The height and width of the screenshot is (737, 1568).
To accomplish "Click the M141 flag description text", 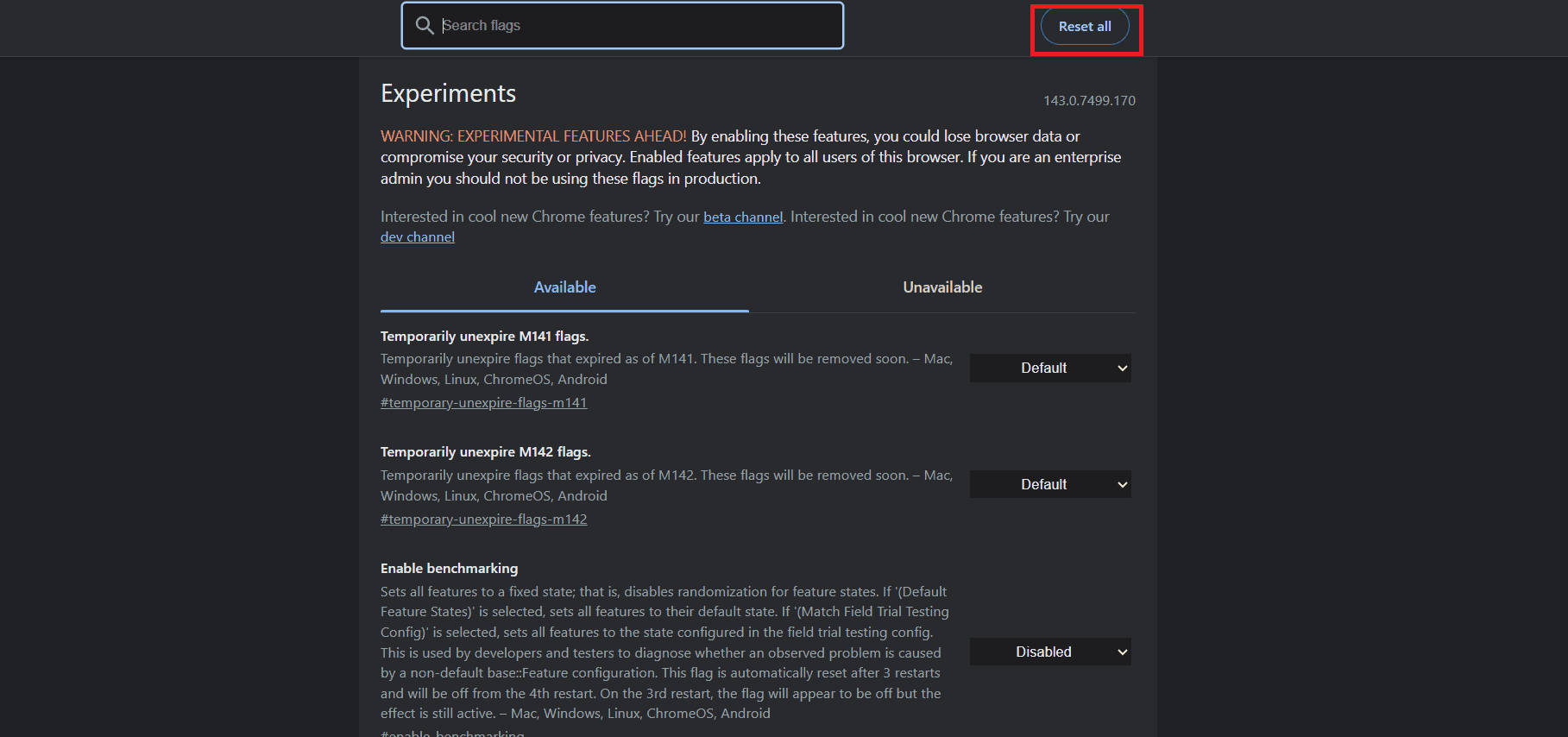I will pyautogui.click(x=665, y=369).
